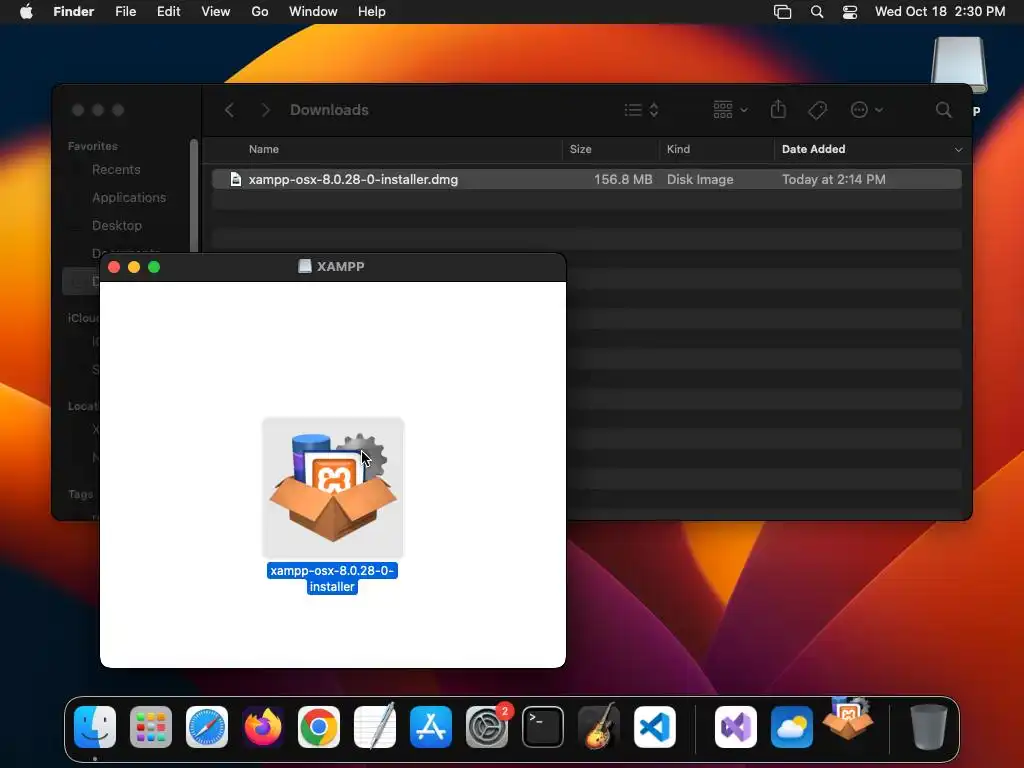Screen dimensions: 1024x768
Task: Change the list view mode in Downloads
Action: [641, 110]
